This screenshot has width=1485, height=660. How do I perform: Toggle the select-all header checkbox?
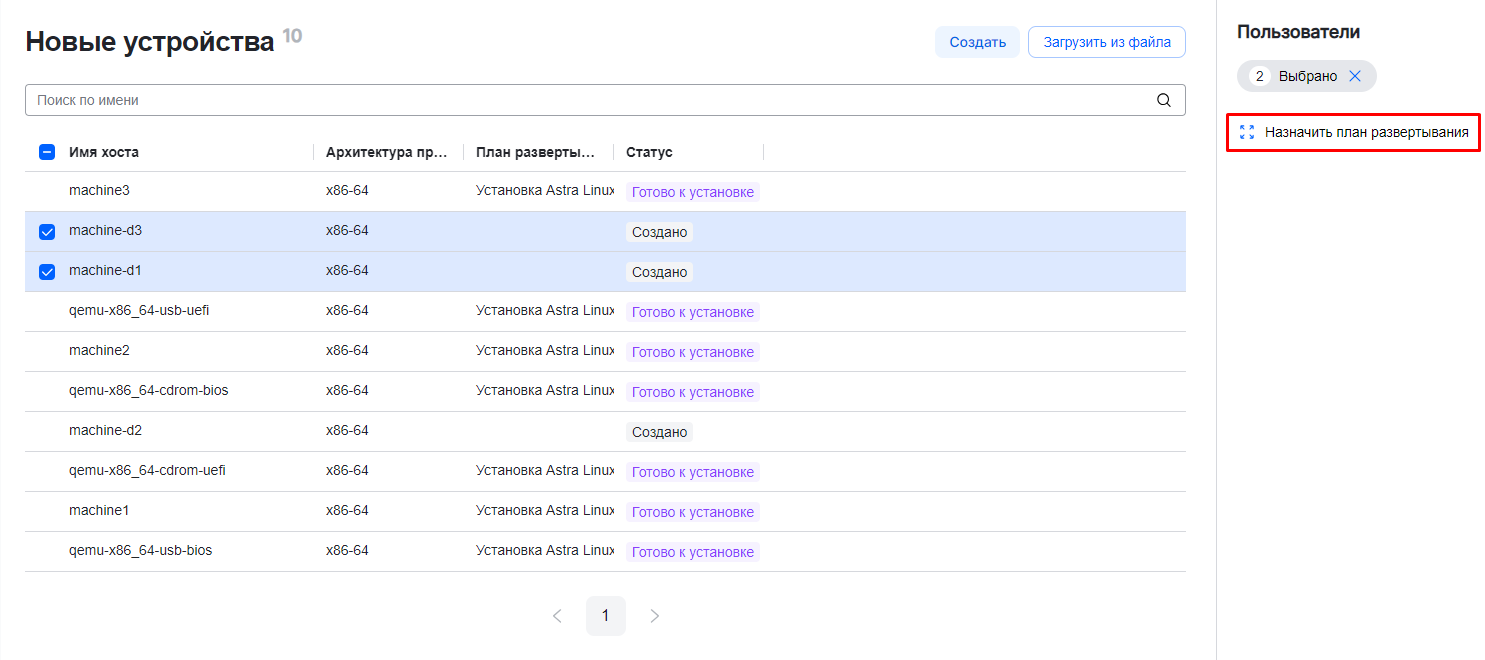click(47, 152)
